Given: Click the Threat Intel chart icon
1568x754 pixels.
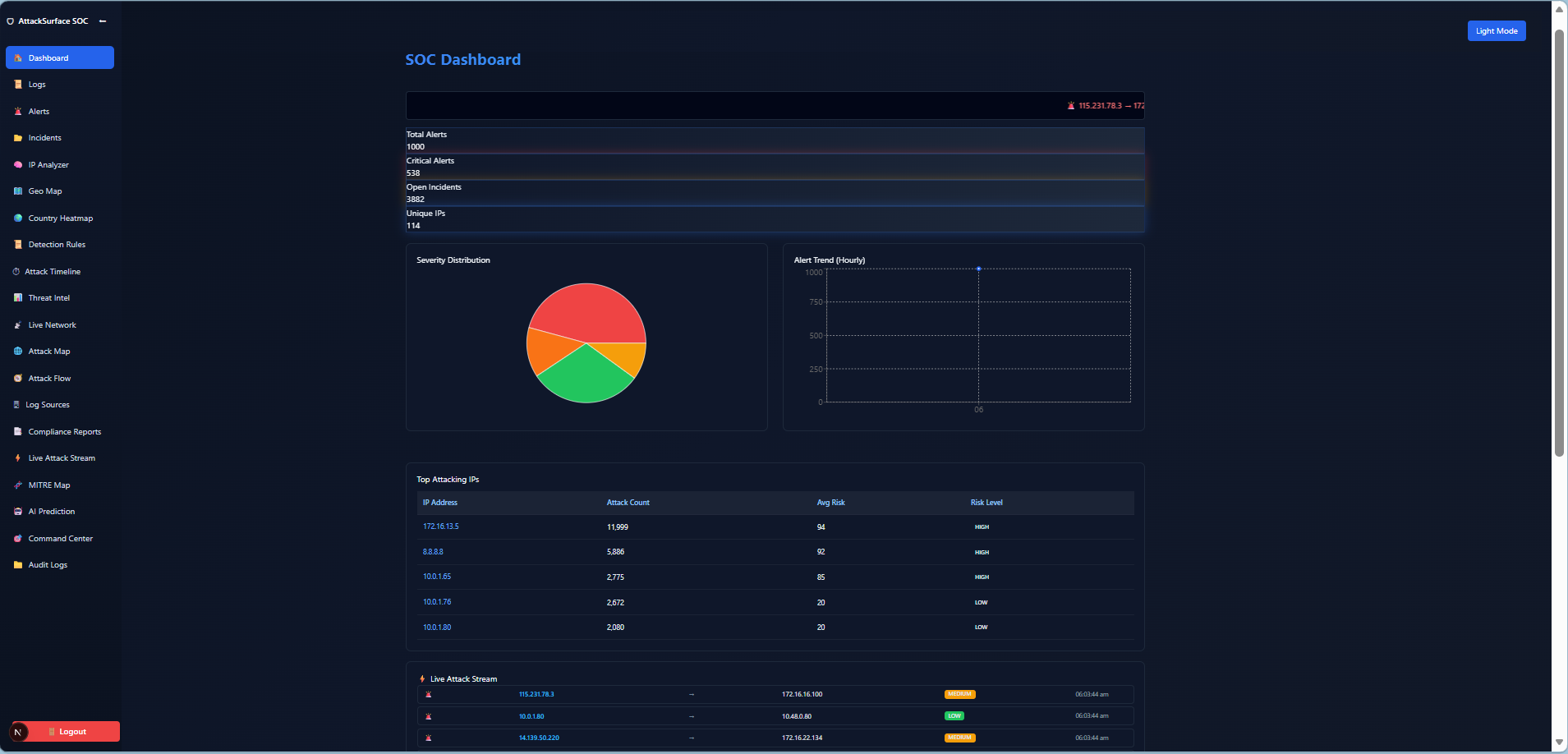Looking at the screenshot, I should tap(18, 298).
